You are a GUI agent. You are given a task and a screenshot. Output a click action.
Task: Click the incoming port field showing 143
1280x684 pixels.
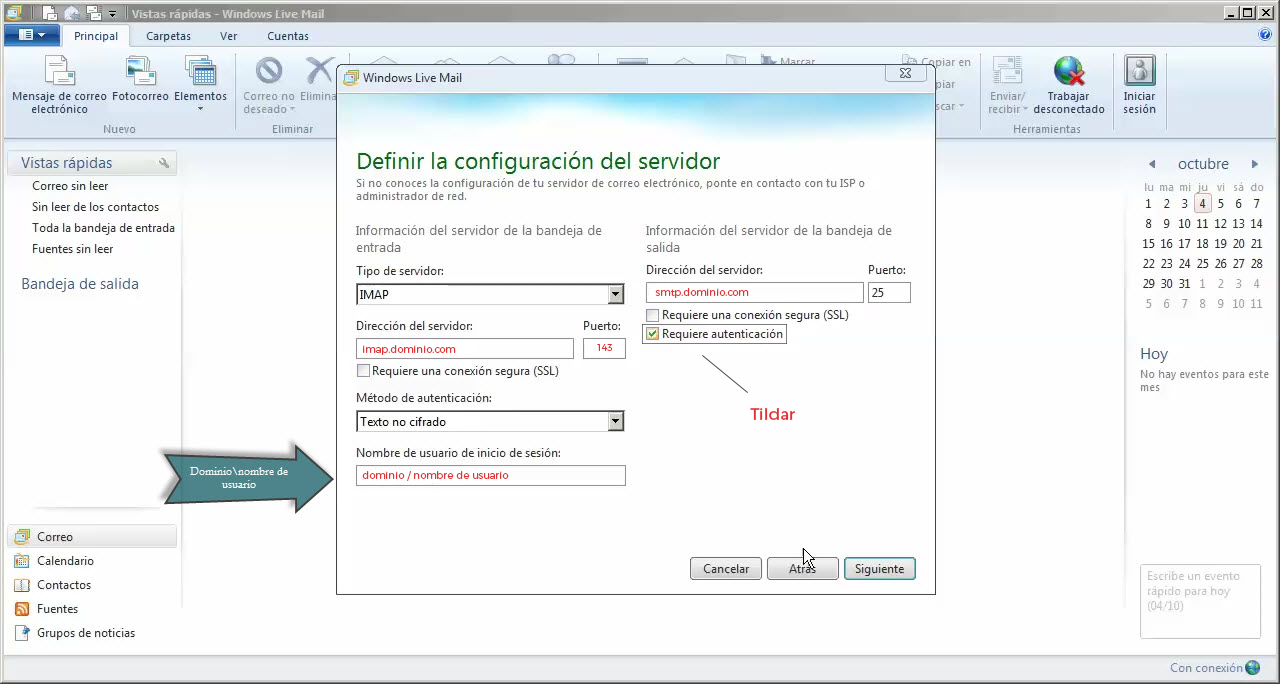[x=604, y=348]
